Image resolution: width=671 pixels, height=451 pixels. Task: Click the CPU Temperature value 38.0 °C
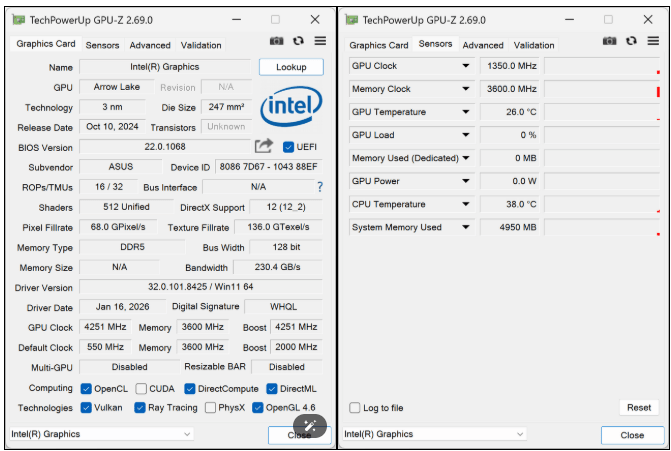(511, 205)
